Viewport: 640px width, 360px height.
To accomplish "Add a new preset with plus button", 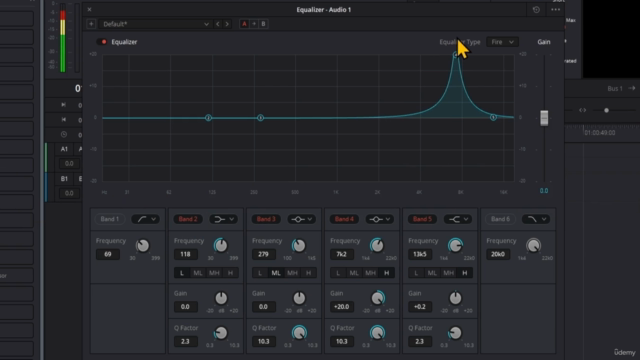I will (91, 24).
